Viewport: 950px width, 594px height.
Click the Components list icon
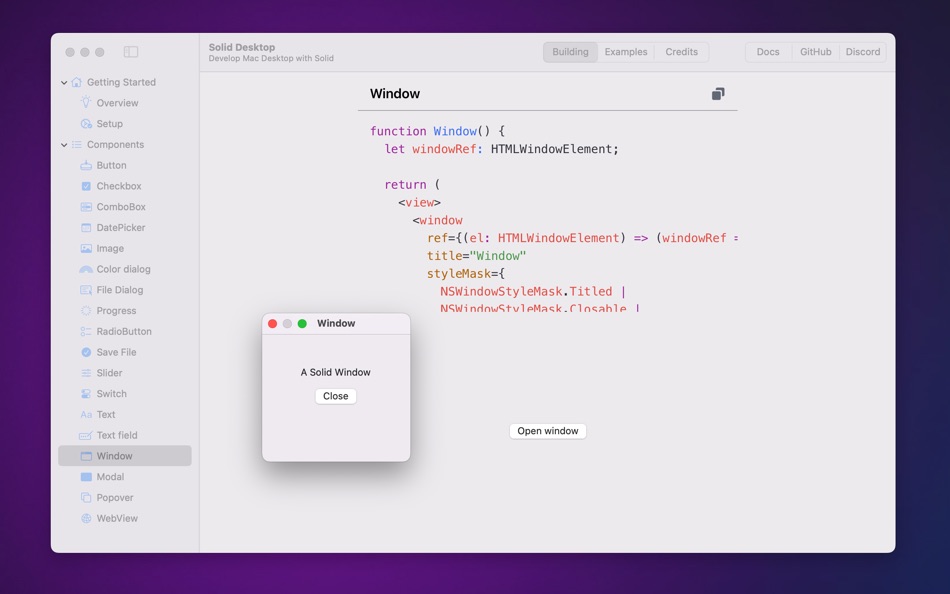coord(76,144)
